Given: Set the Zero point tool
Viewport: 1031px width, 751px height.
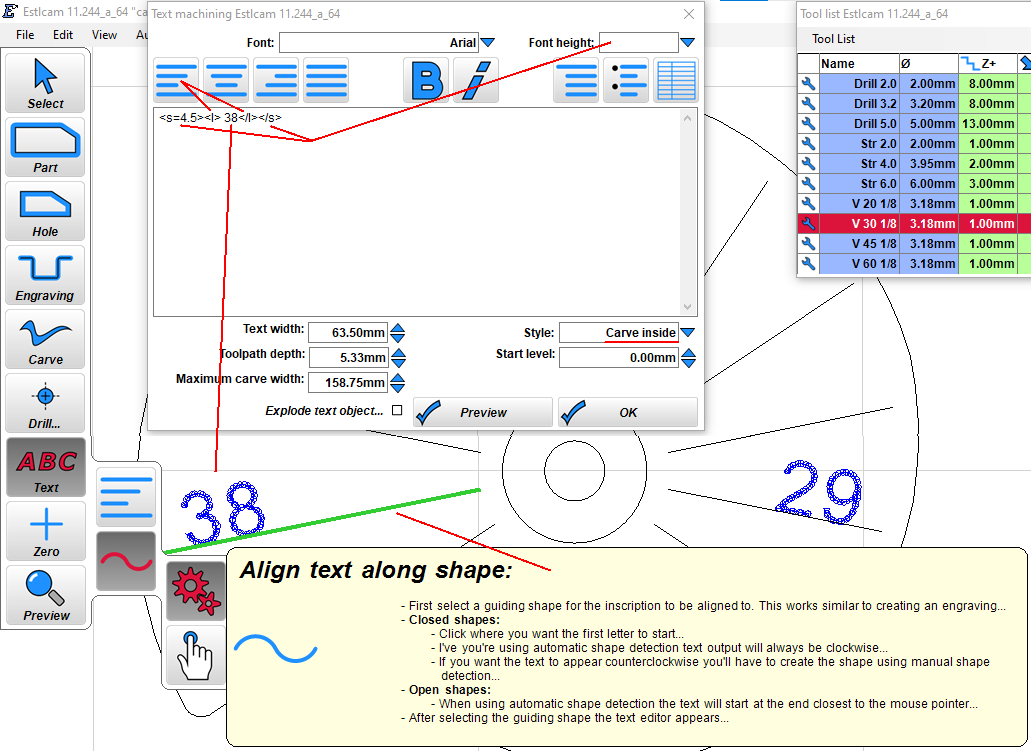Looking at the screenshot, I should [x=45, y=531].
